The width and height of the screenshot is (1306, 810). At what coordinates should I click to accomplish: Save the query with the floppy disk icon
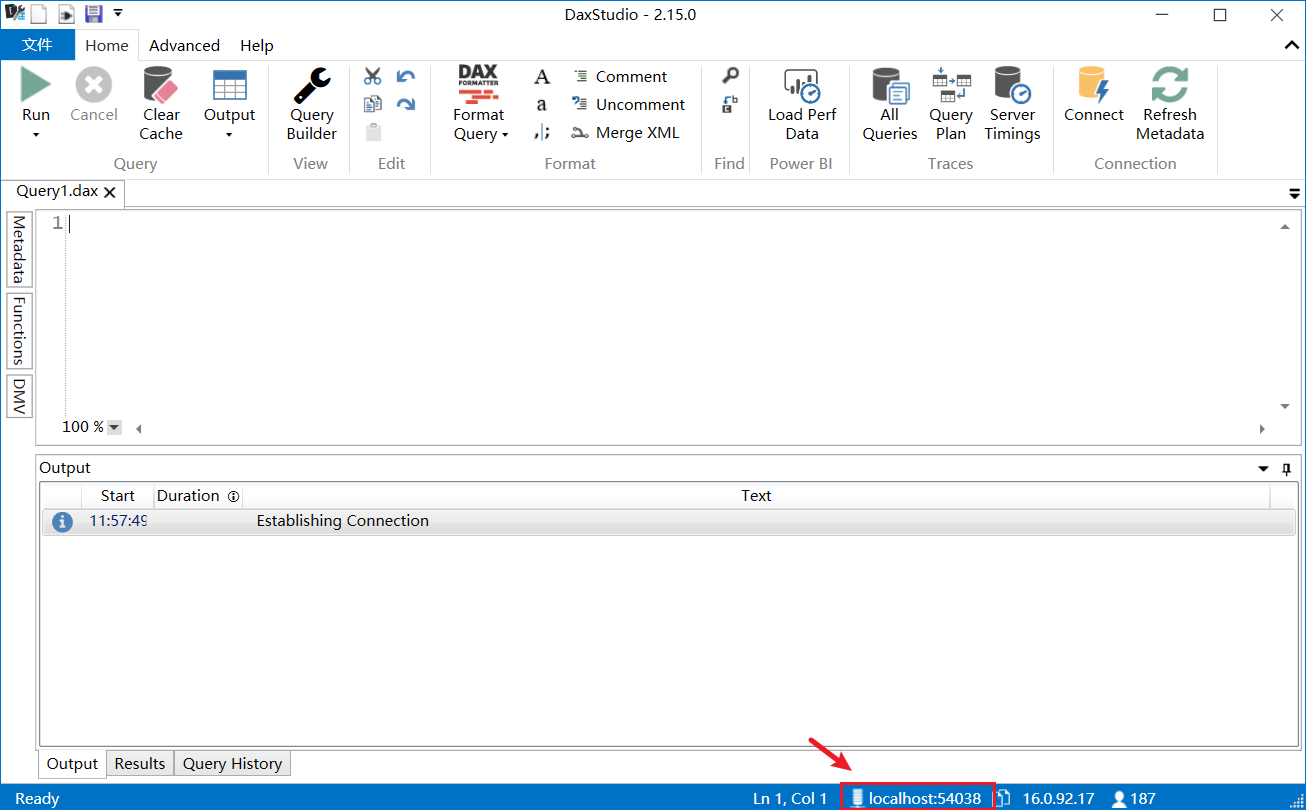[x=93, y=14]
